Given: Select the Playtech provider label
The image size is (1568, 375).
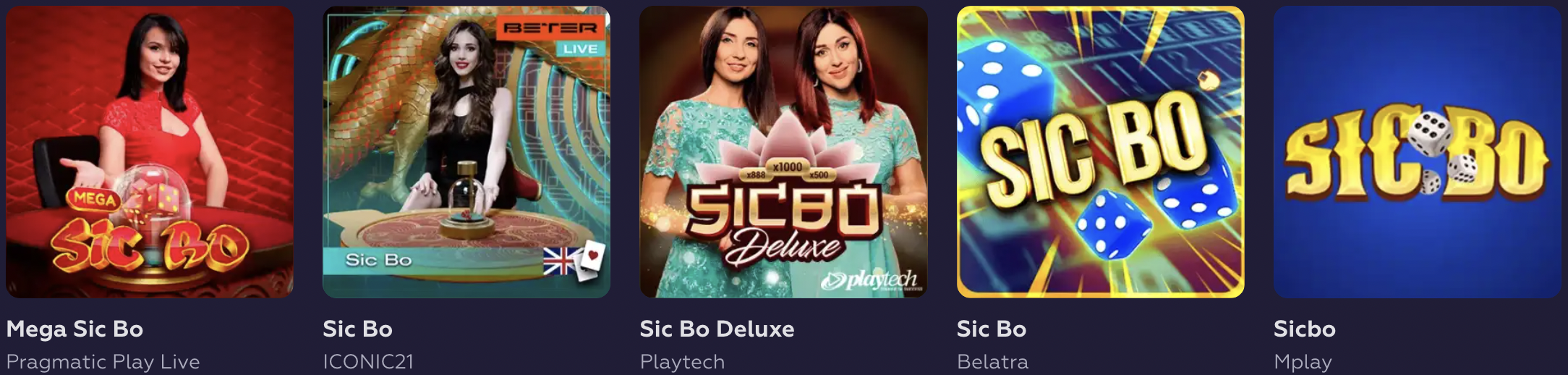Looking at the screenshot, I should pos(682,361).
